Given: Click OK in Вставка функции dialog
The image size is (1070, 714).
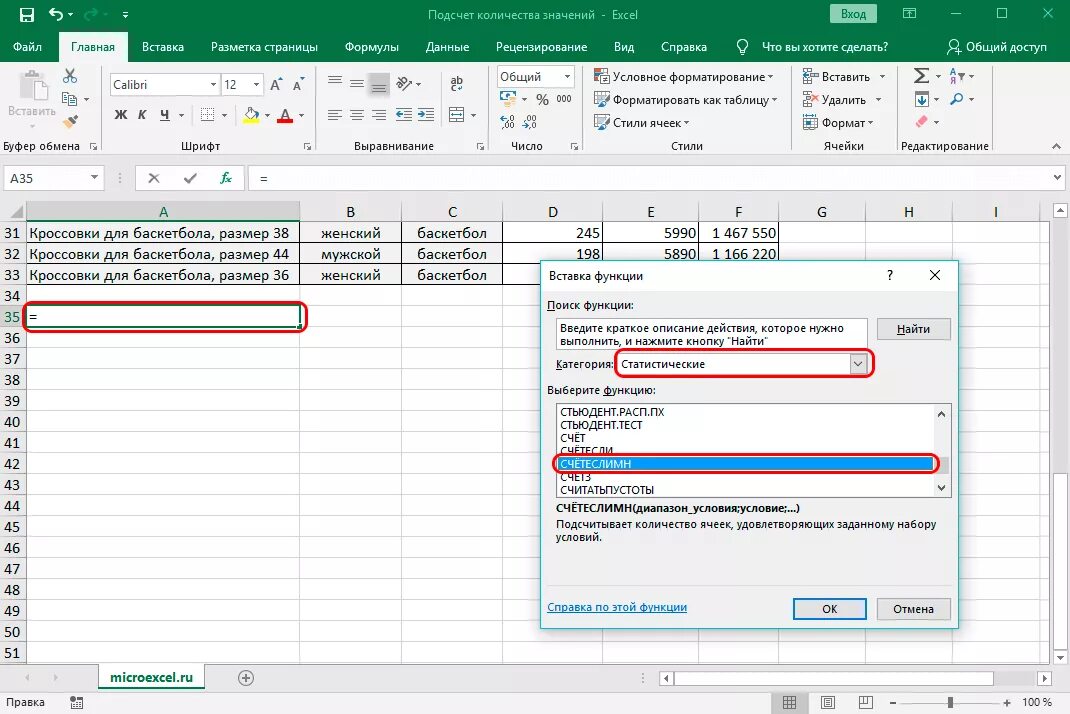Looking at the screenshot, I should click(829, 609).
